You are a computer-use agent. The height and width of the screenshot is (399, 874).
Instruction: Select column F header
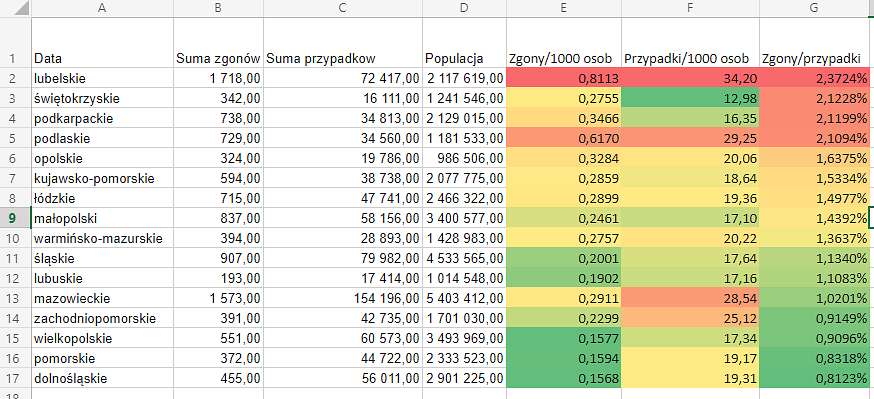(690, 8)
